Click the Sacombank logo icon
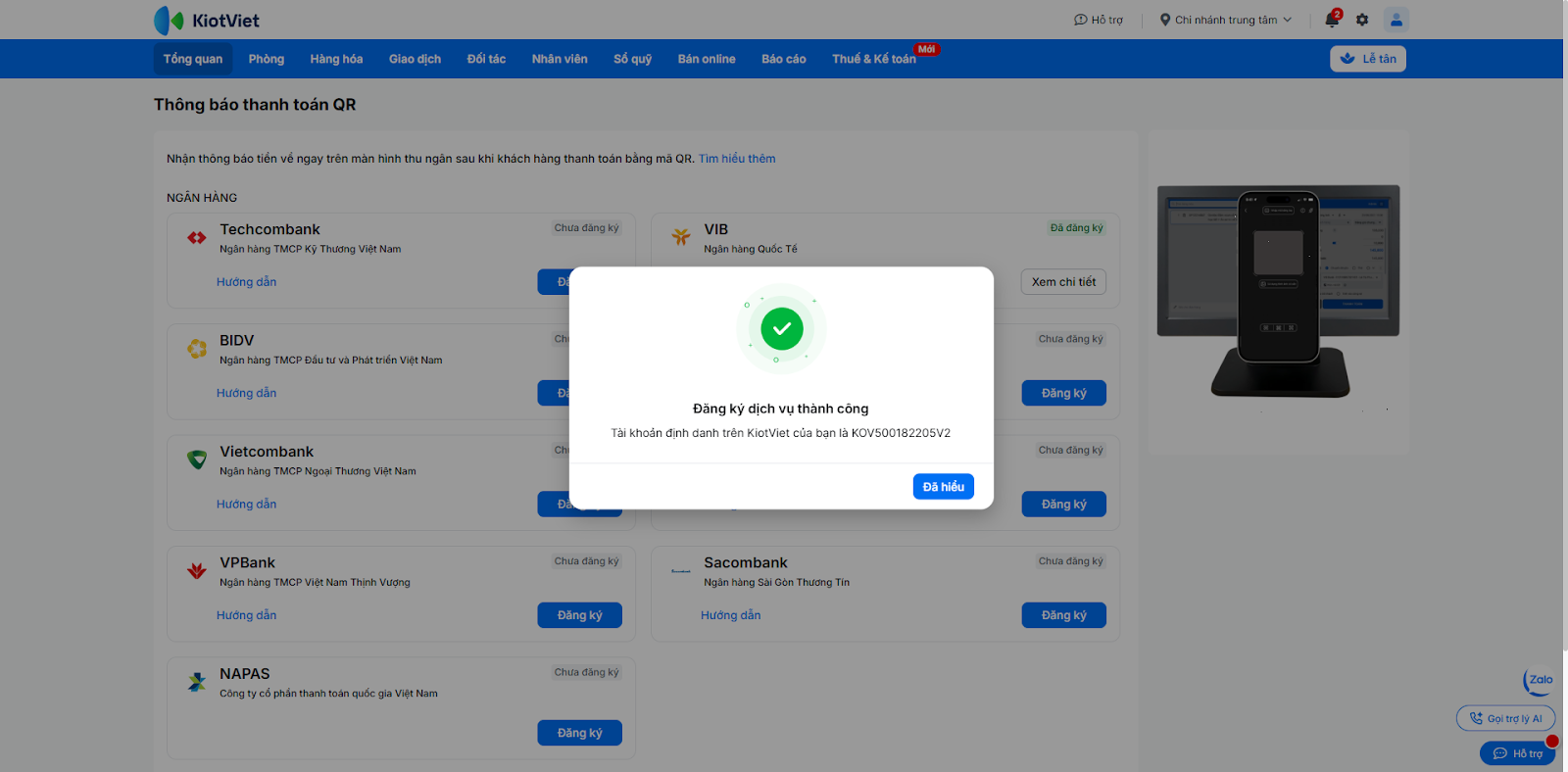 (681, 570)
